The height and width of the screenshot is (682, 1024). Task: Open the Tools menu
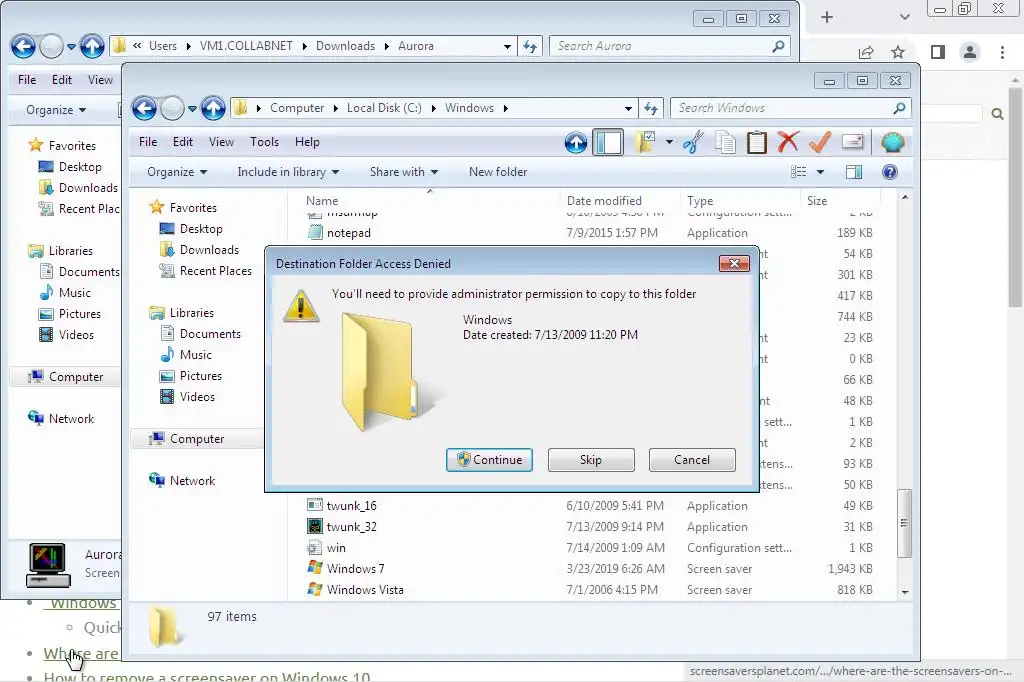(x=264, y=142)
